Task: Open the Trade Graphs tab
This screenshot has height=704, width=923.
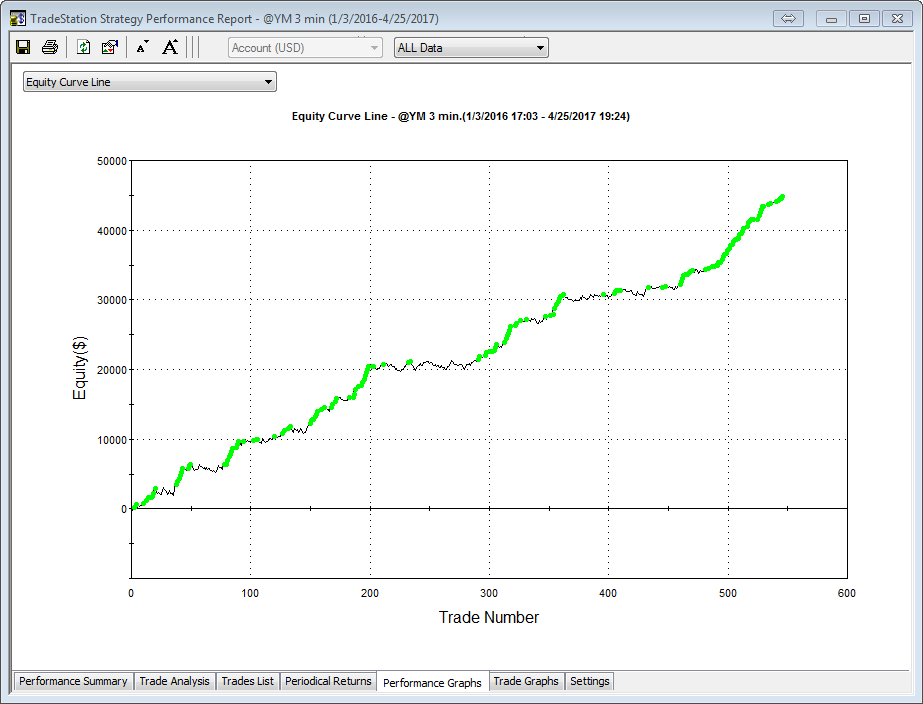Action: tap(526, 681)
